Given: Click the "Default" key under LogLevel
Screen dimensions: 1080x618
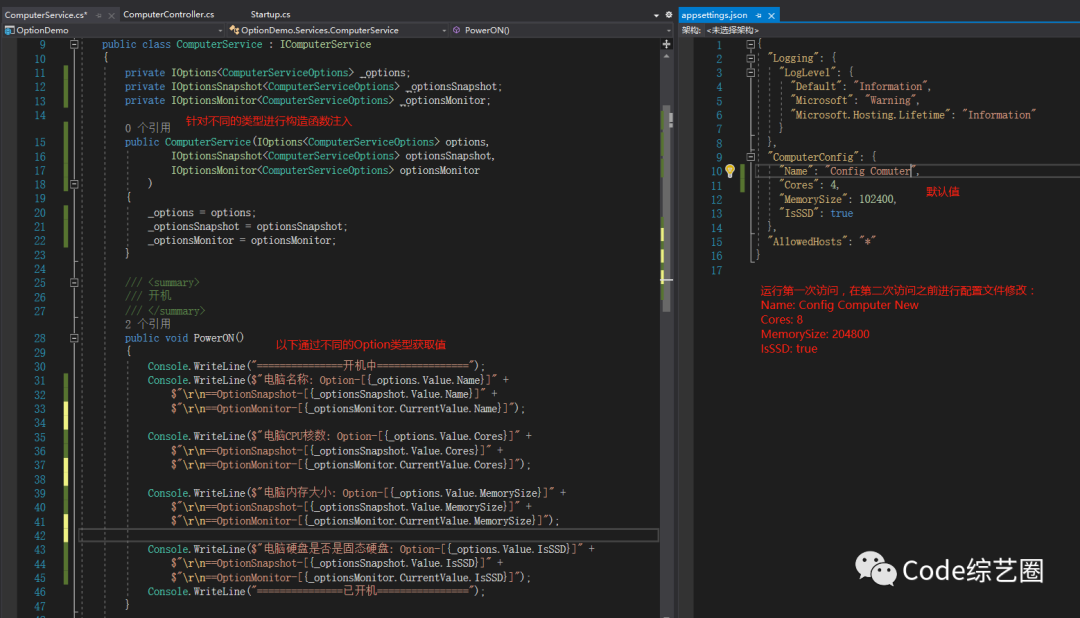Looking at the screenshot, I should (816, 87).
